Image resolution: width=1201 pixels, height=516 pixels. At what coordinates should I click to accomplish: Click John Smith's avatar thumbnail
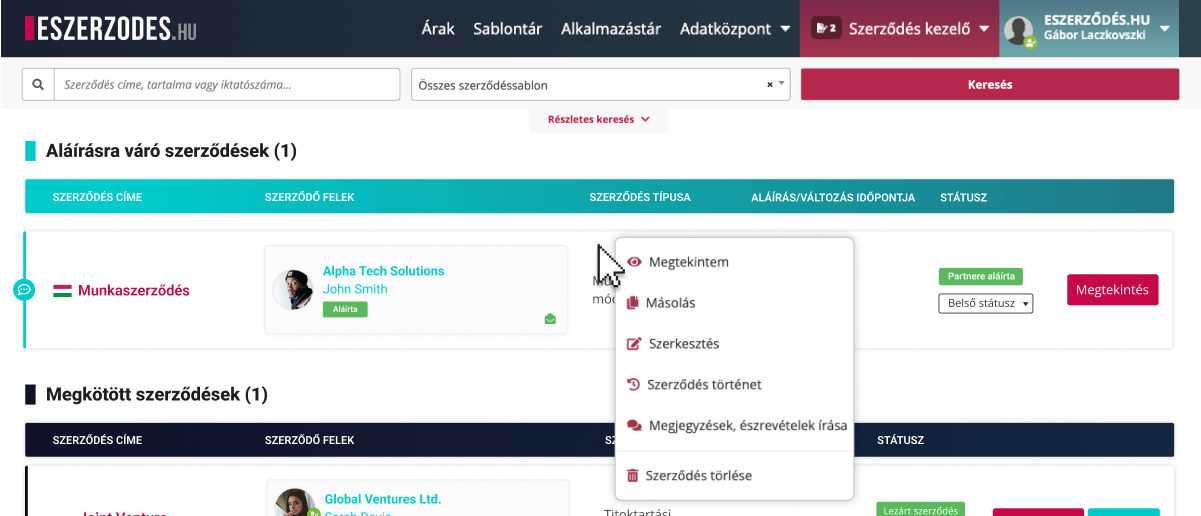[292, 290]
